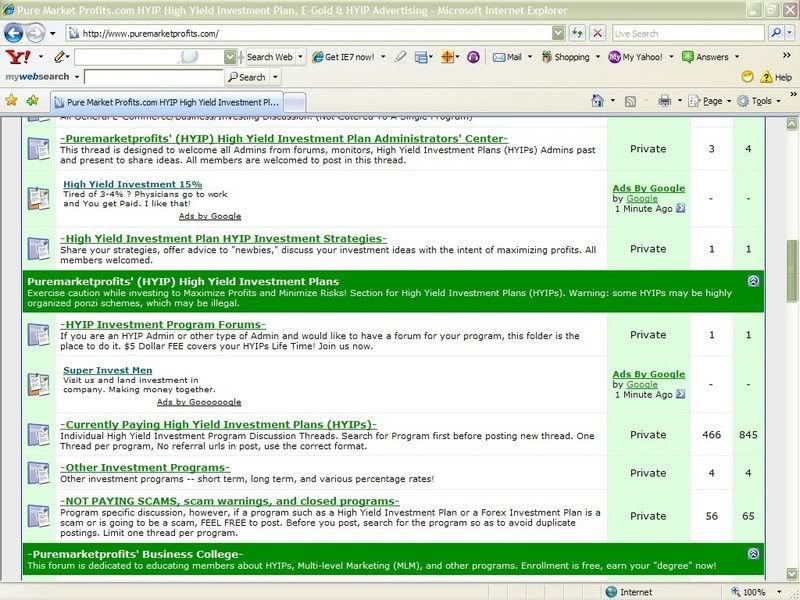Expand the Yahoo toolbar overflow chevron

coord(786,55)
